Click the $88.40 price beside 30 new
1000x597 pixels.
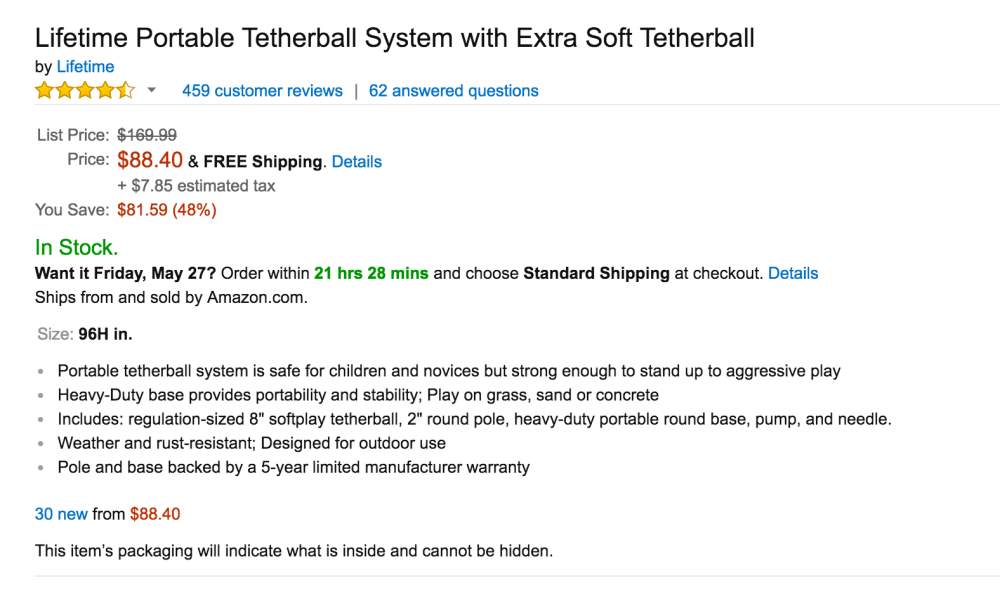(x=155, y=514)
